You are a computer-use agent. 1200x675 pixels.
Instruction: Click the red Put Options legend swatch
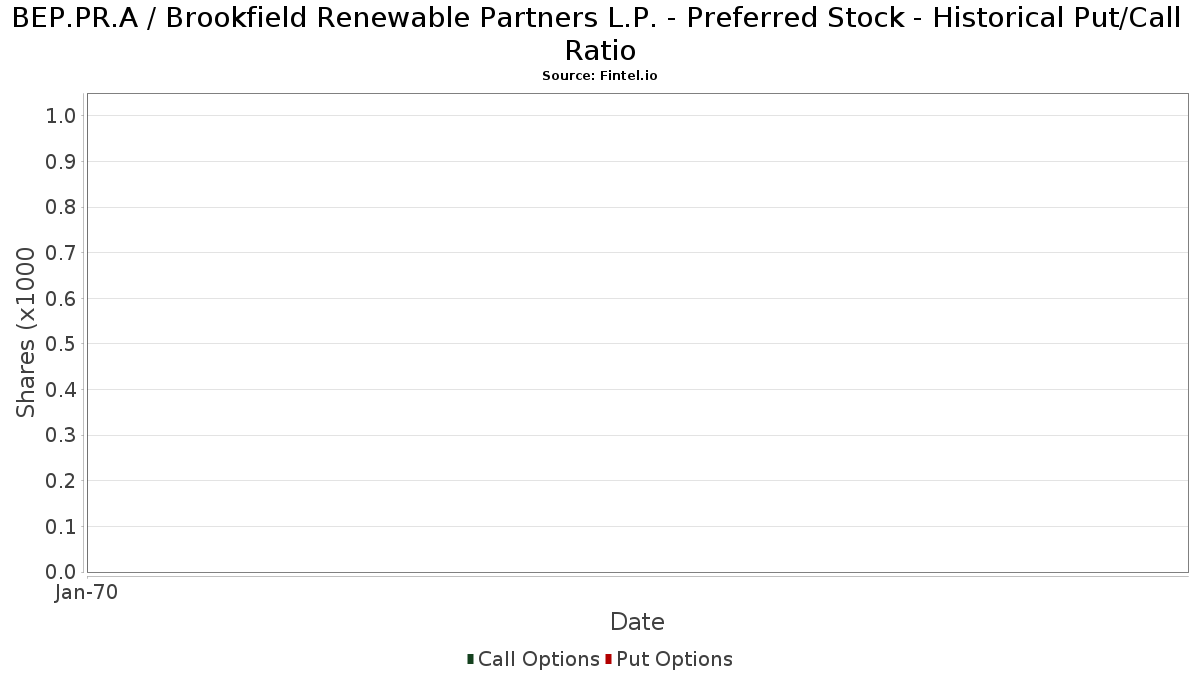click(608, 659)
